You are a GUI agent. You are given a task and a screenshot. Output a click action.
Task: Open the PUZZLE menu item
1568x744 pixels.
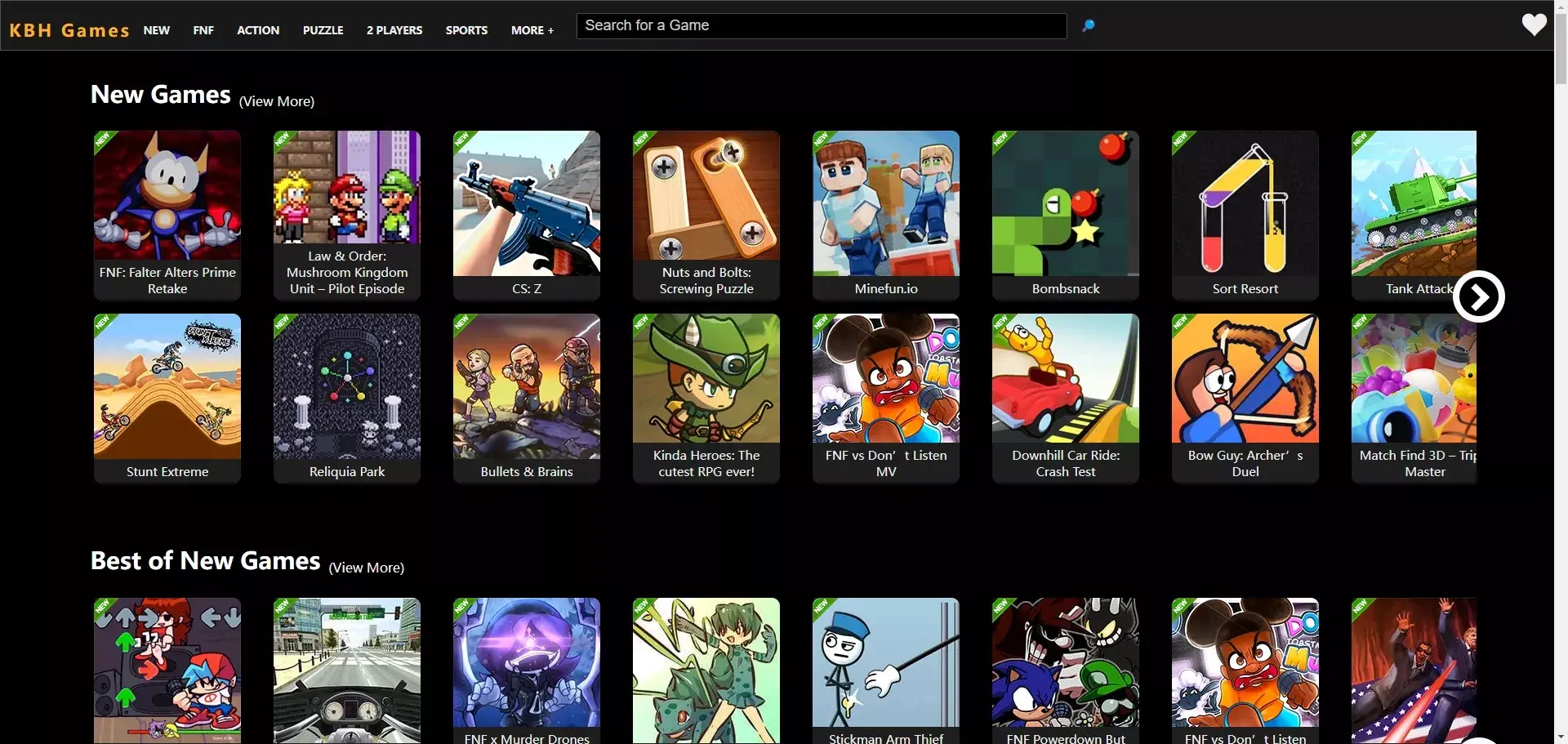[323, 30]
